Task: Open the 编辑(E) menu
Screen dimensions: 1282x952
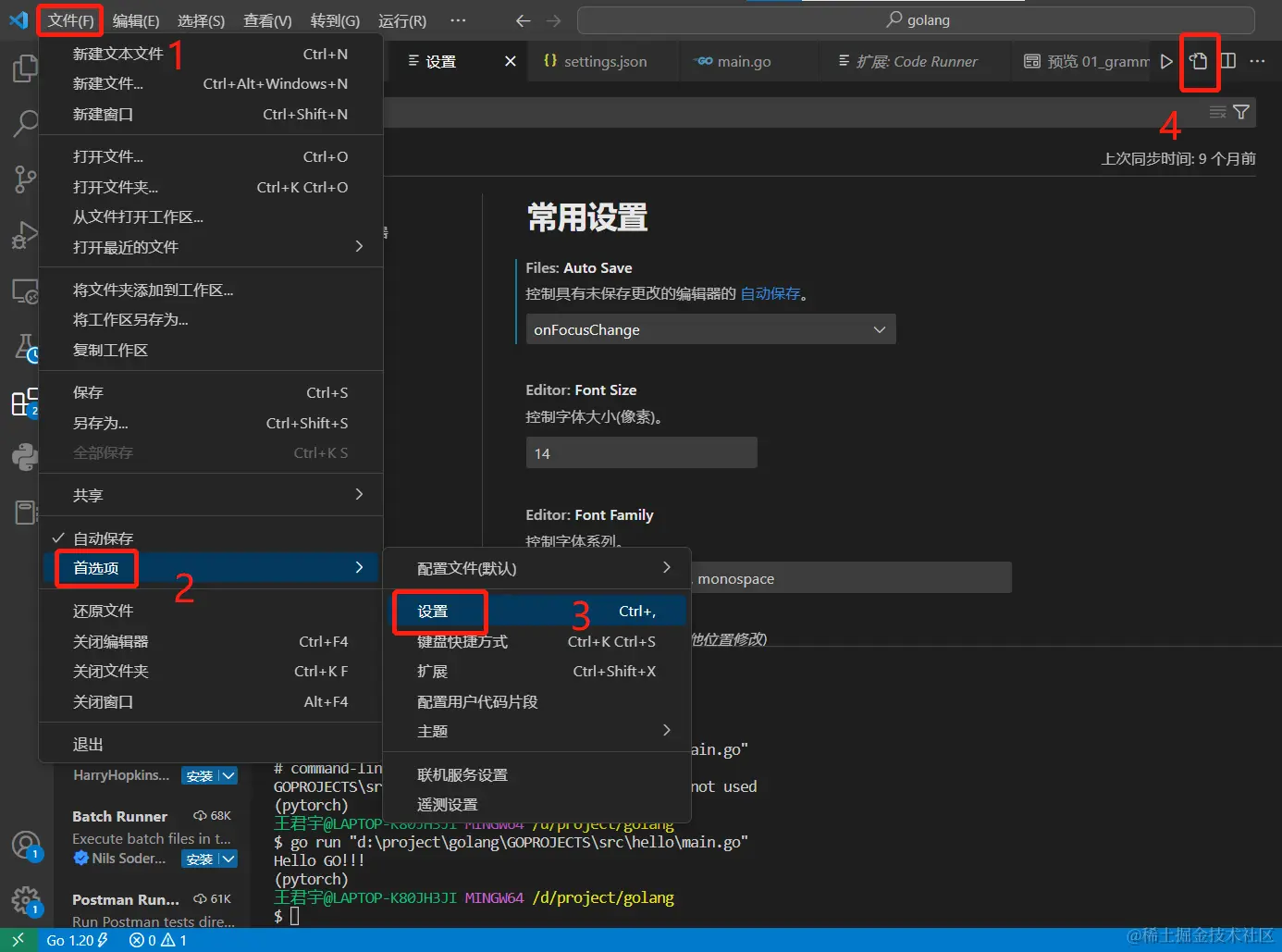Action: click(136, 20)
